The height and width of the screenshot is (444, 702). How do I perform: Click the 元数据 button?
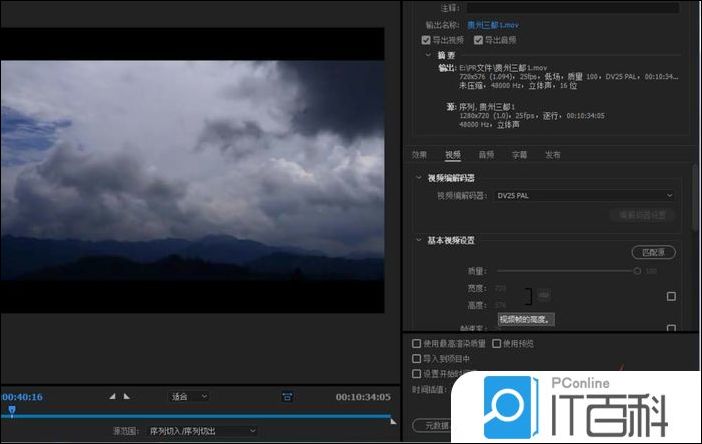point(432,425)
